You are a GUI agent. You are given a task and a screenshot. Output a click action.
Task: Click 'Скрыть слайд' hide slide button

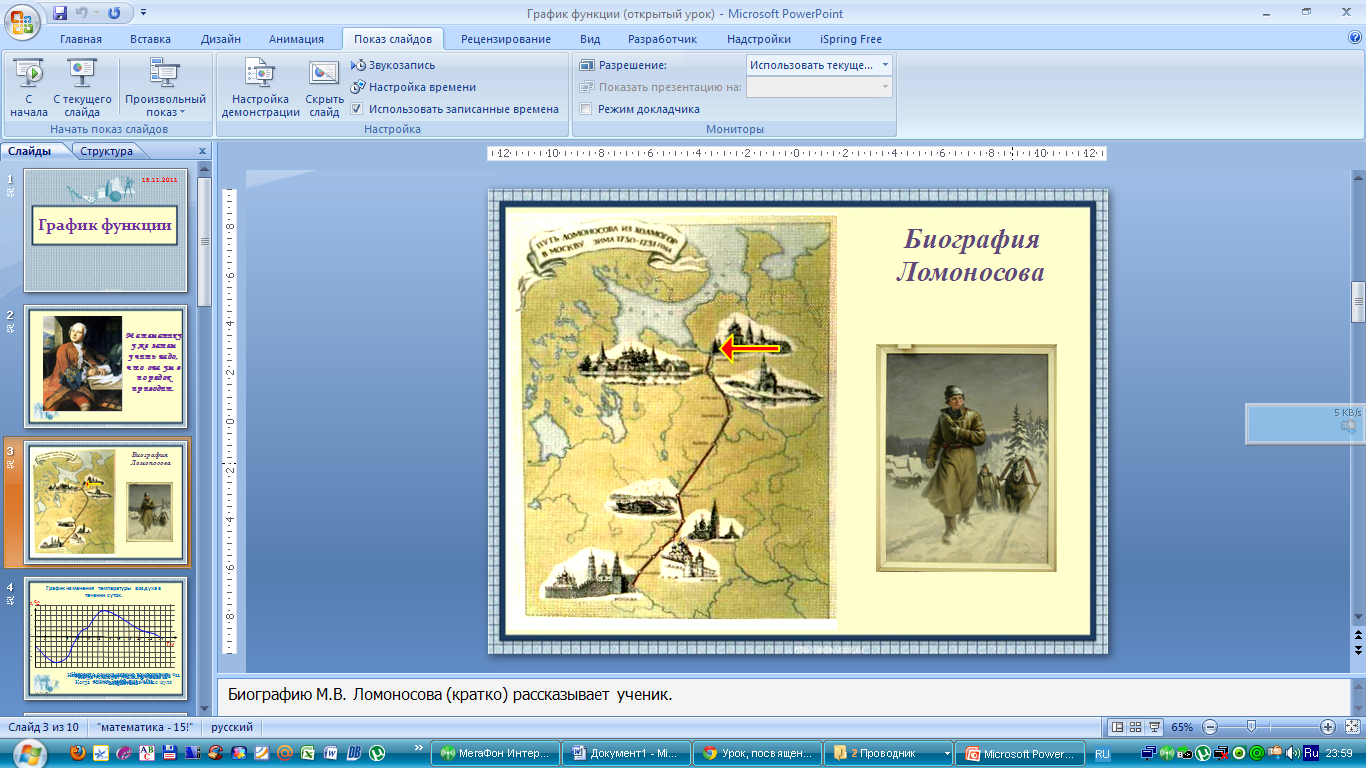[x=324, y=88]
